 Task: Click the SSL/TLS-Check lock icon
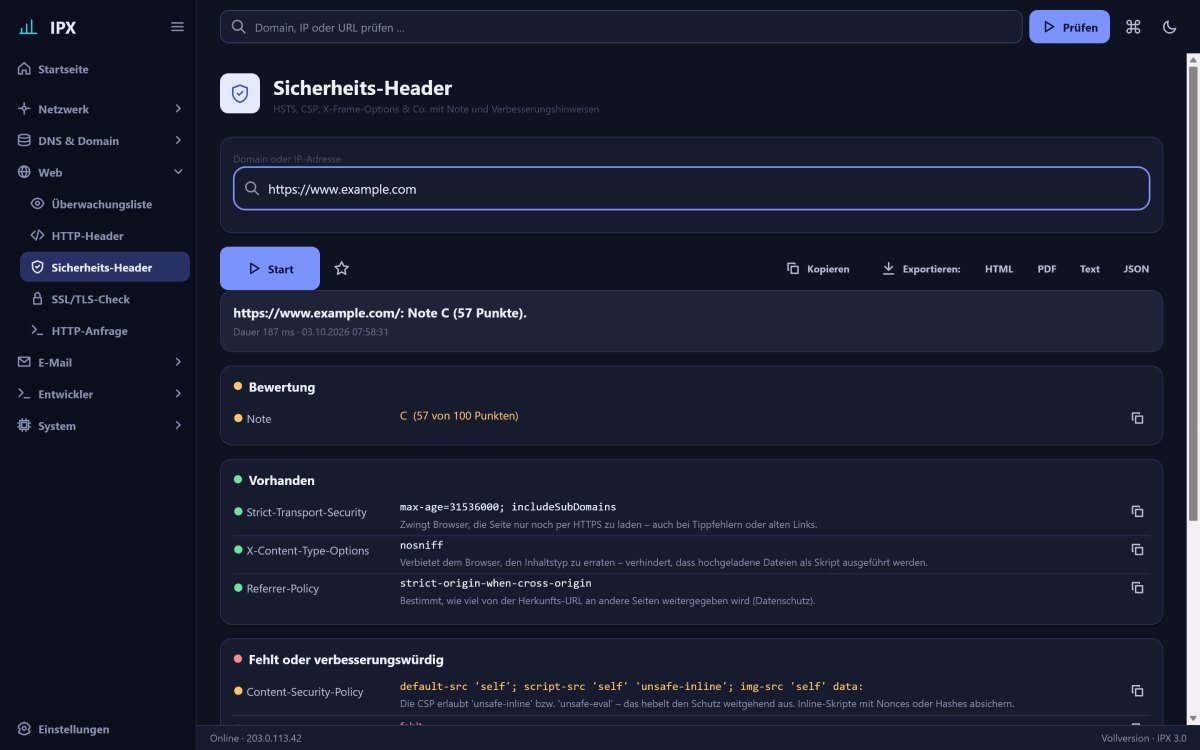(37, 298)
